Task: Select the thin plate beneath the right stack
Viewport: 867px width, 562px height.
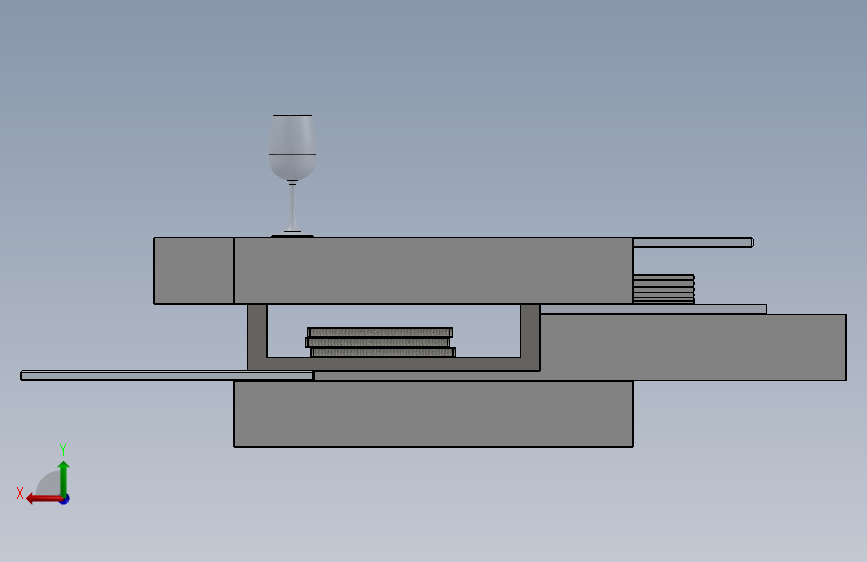Action: pos(654,309)
